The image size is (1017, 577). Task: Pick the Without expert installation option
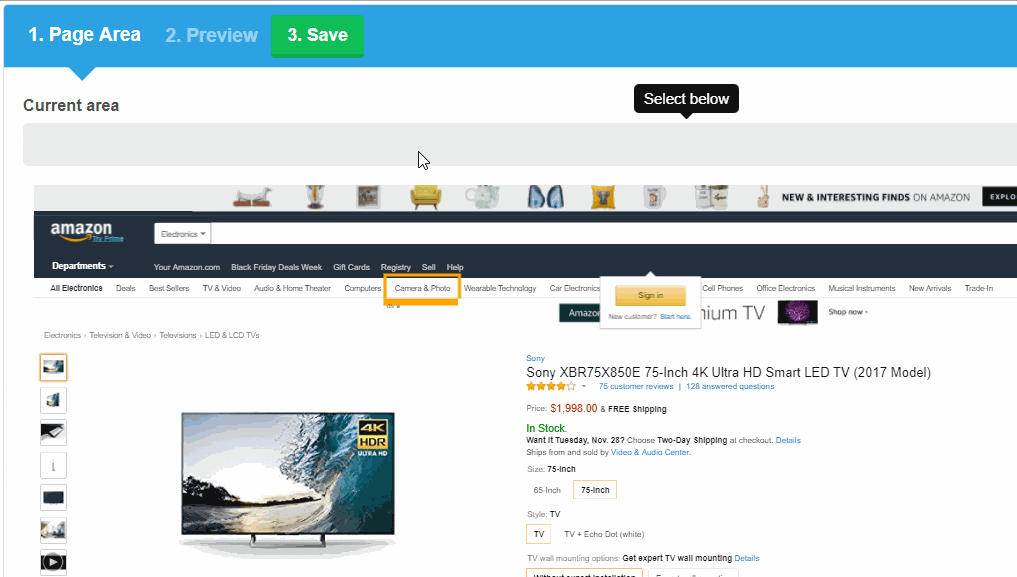pos(583,573)
